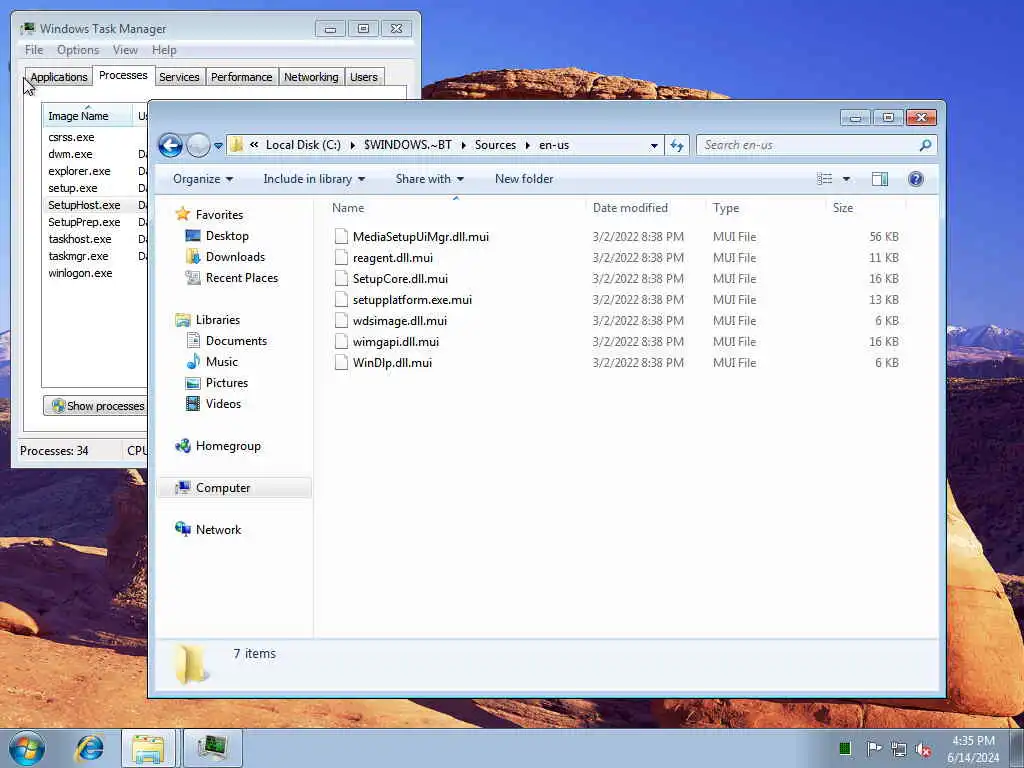The image size is (1024, 768).
Task: Click the Search en-us input field
Action: click(808, 145)
